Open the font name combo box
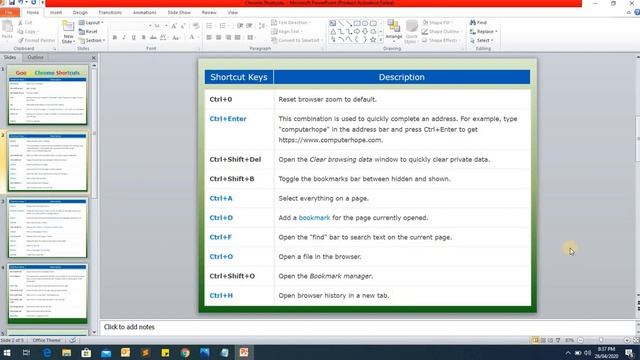This screenshot has height=360, width=640. [131, 26]
